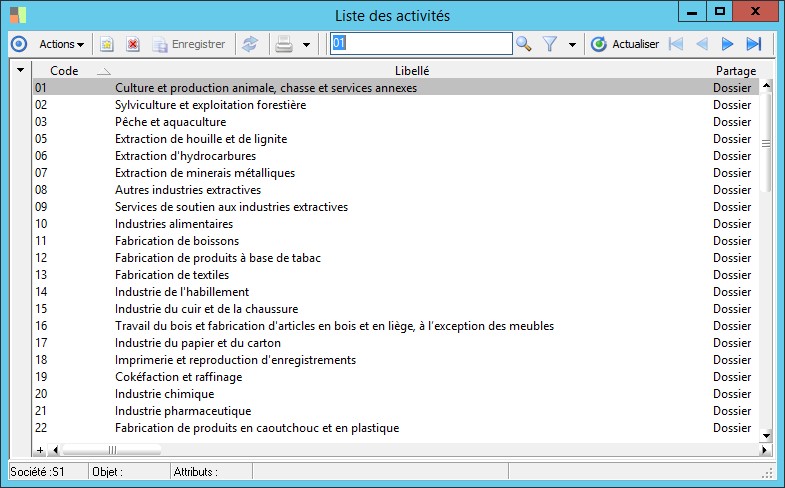This screenshot has width=785, height=488.
Task: Select Sylviculture et exploitation forestière row
Action: (x=396, y=105)
